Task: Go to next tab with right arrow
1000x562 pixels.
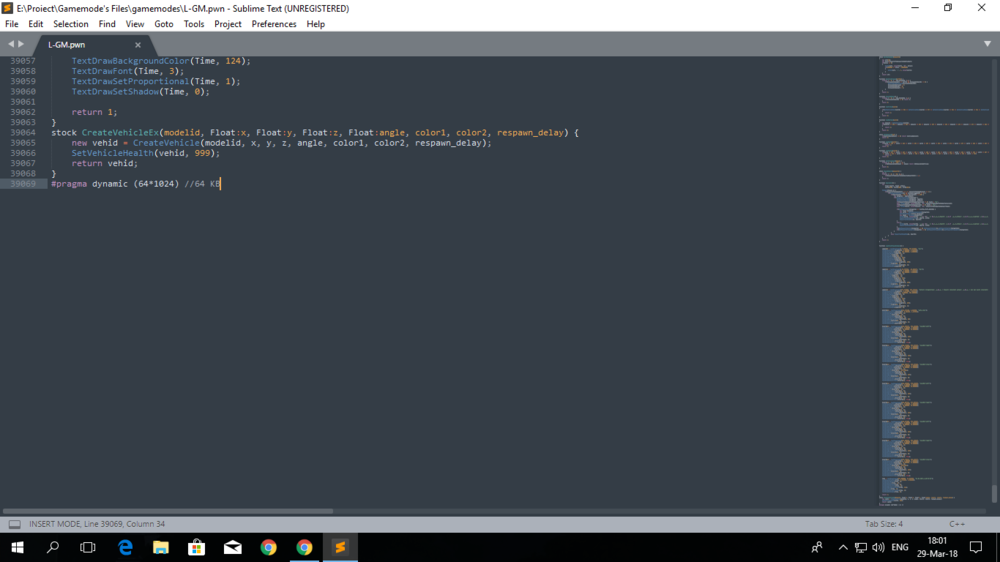Action: point(21,44)
